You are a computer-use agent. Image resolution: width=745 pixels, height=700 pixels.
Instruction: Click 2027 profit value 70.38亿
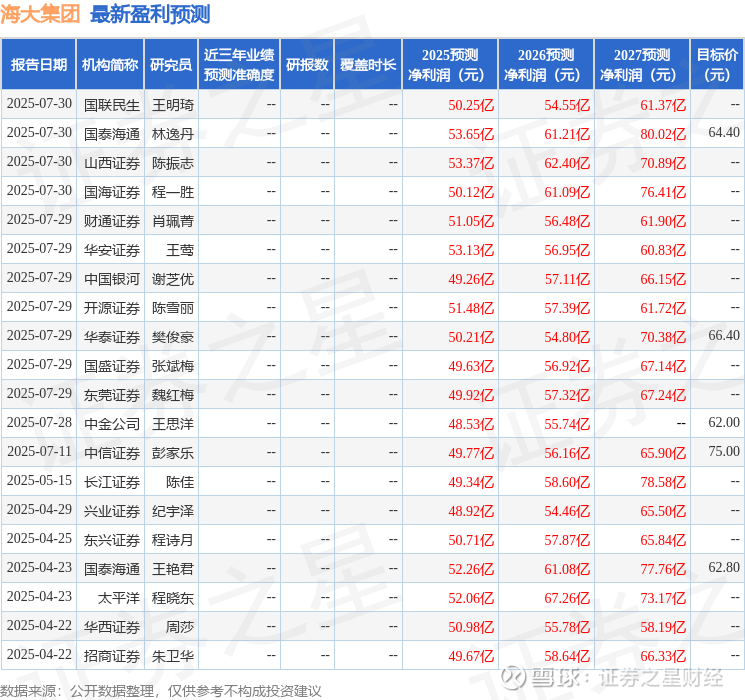click(663, 337)
